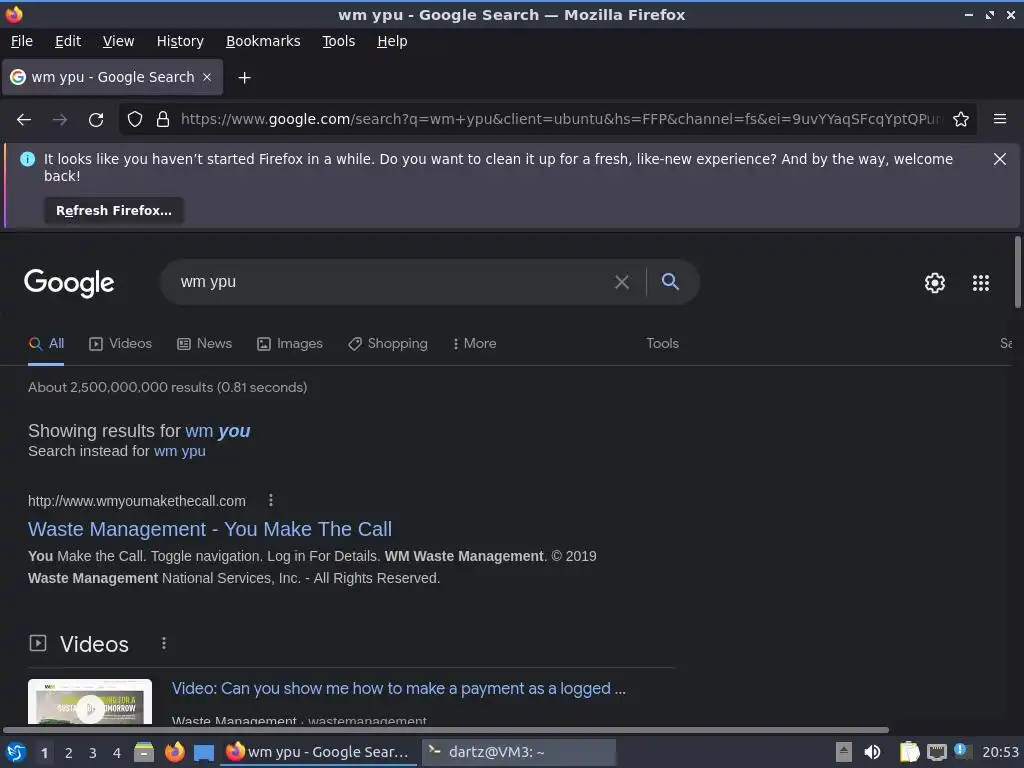
Task: Clear the Google search box text
Action: [622, 282]
